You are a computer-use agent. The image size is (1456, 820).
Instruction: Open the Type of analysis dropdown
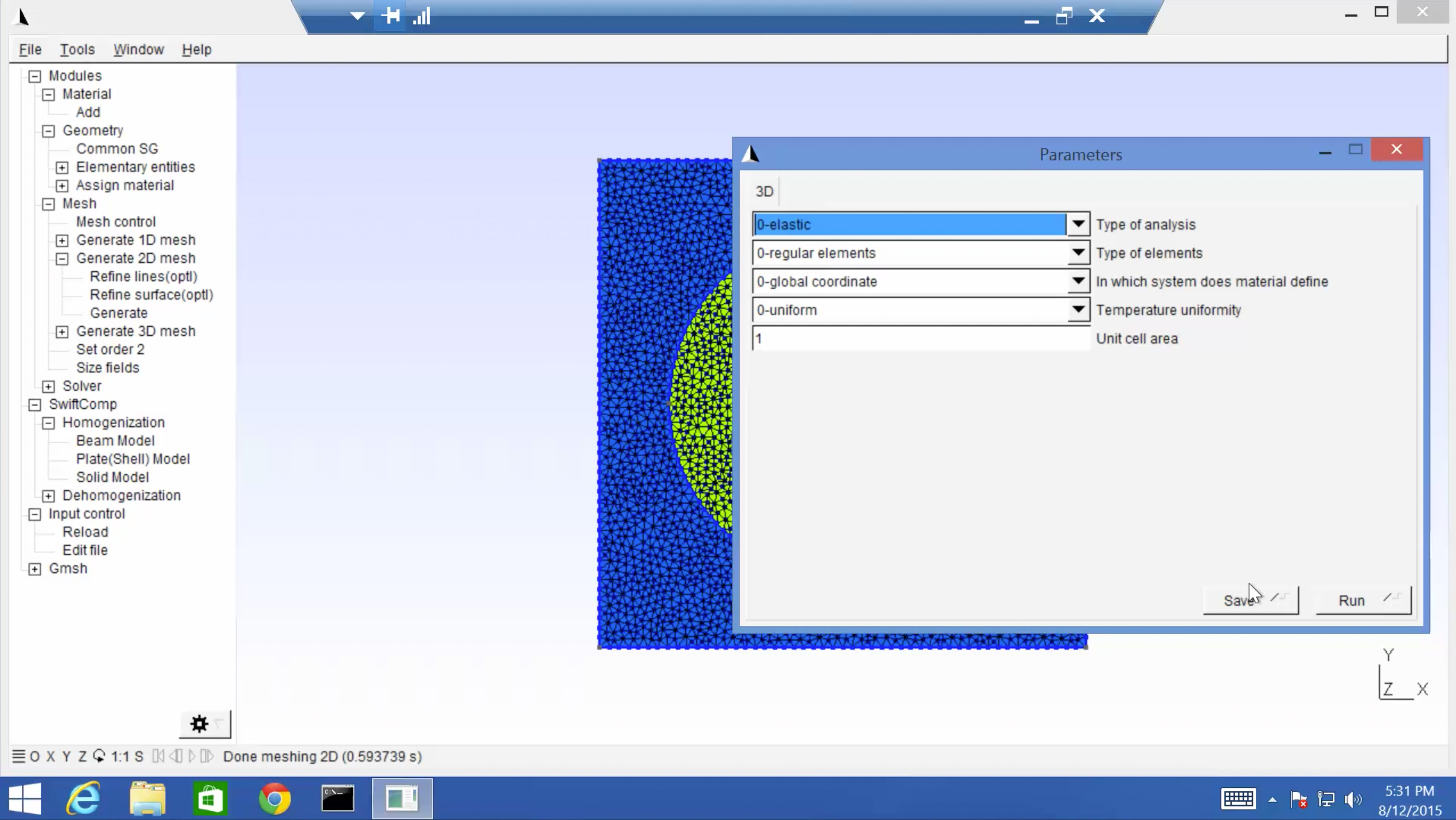point(1078,224)
